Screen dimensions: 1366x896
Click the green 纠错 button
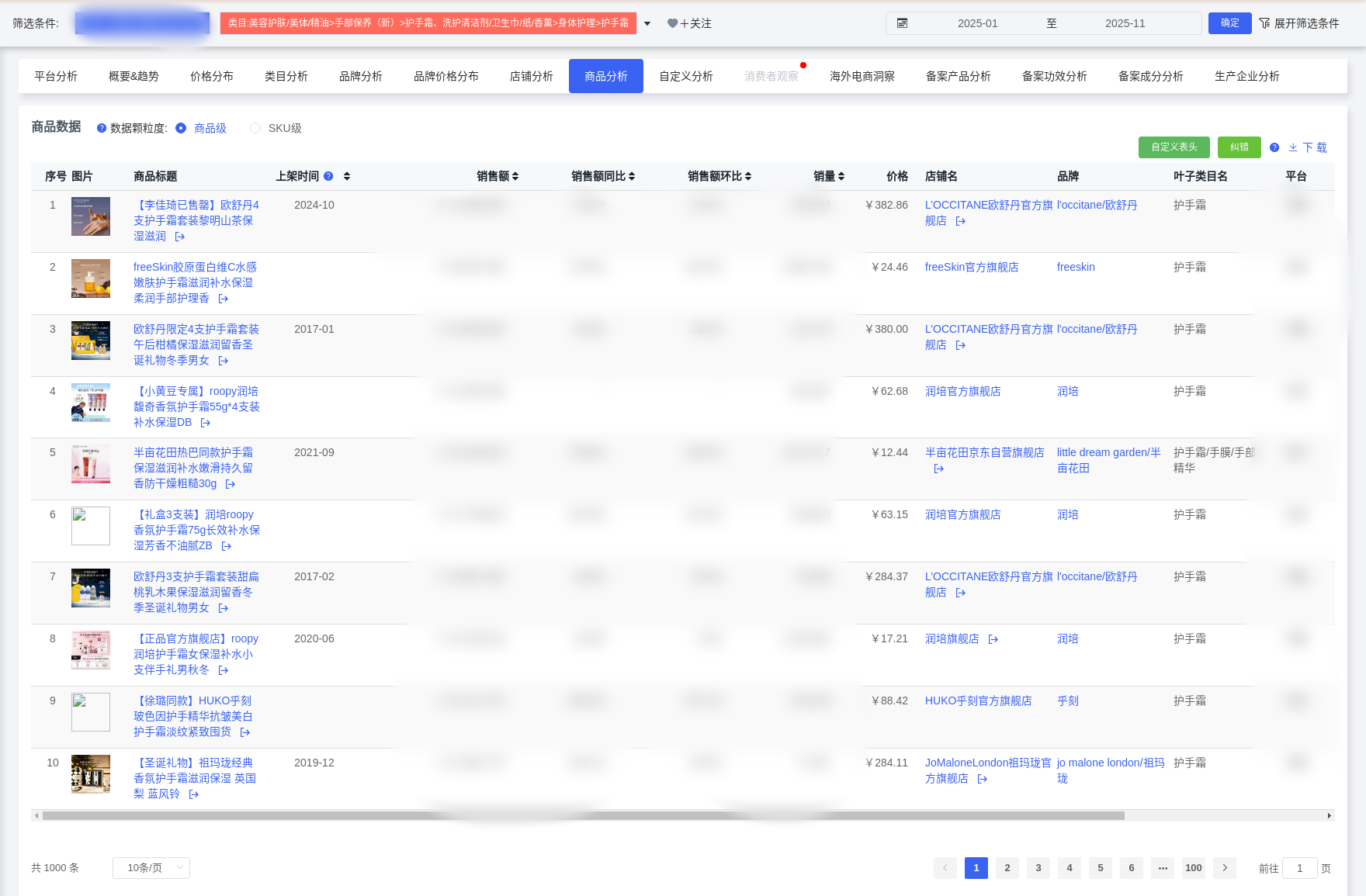tap(1239, 147)
